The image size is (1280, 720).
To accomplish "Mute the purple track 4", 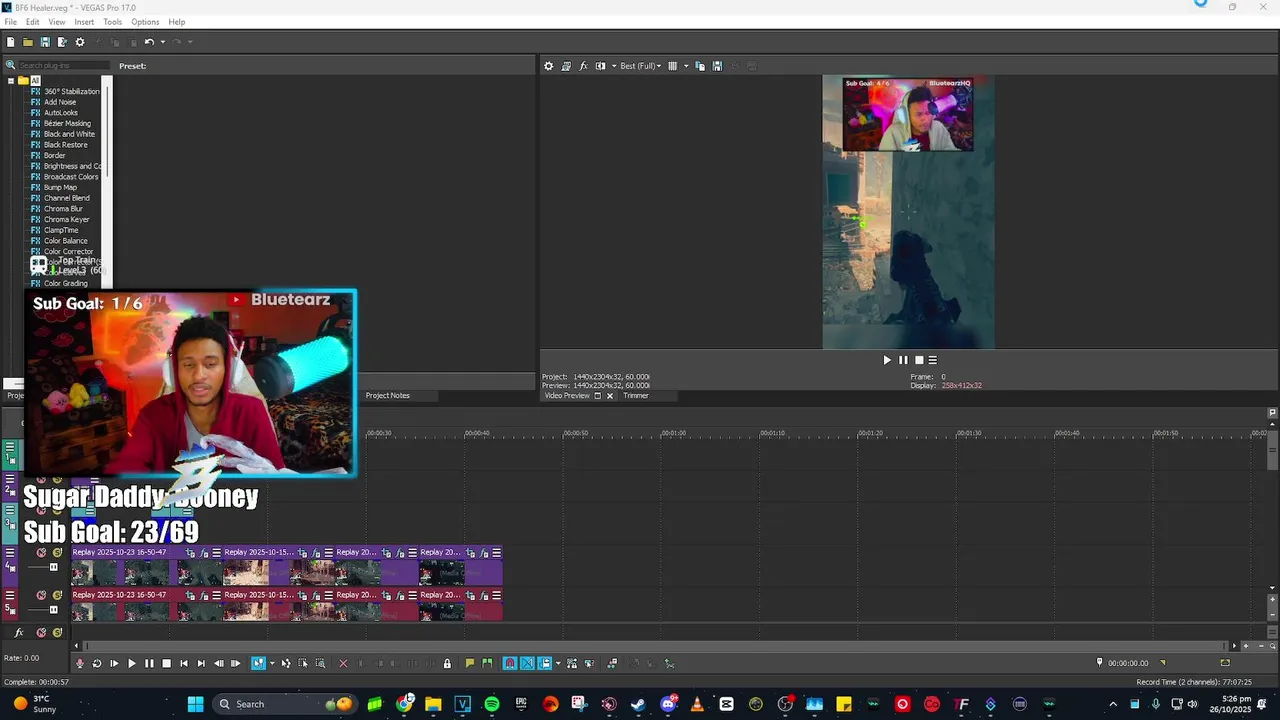I will click(x=41, y=552).
